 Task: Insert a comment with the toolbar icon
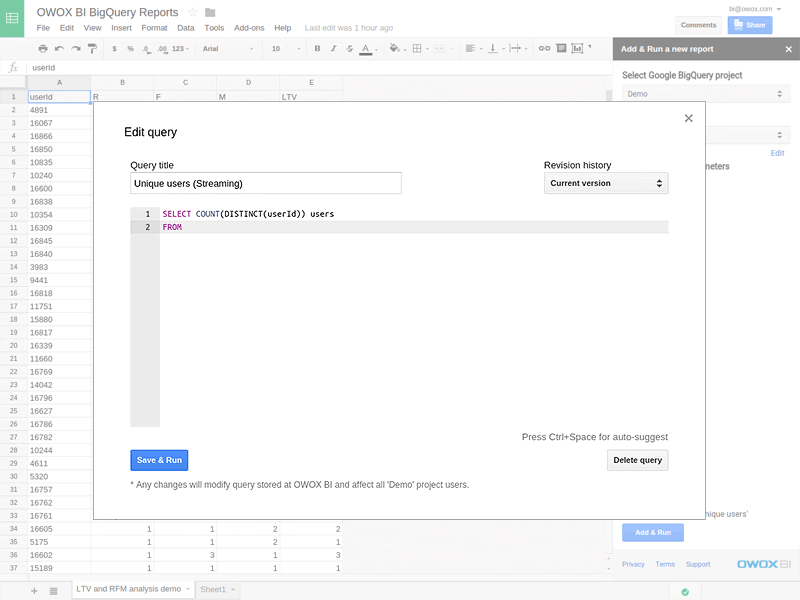click(x=561, y=48)
